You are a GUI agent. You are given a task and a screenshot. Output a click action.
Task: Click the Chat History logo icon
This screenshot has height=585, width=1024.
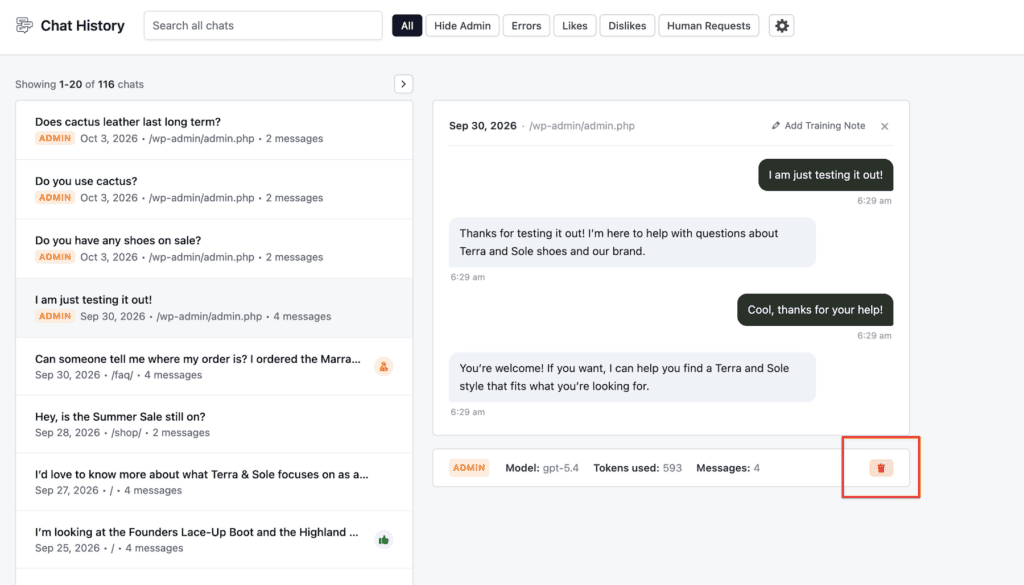coord(24,25)
